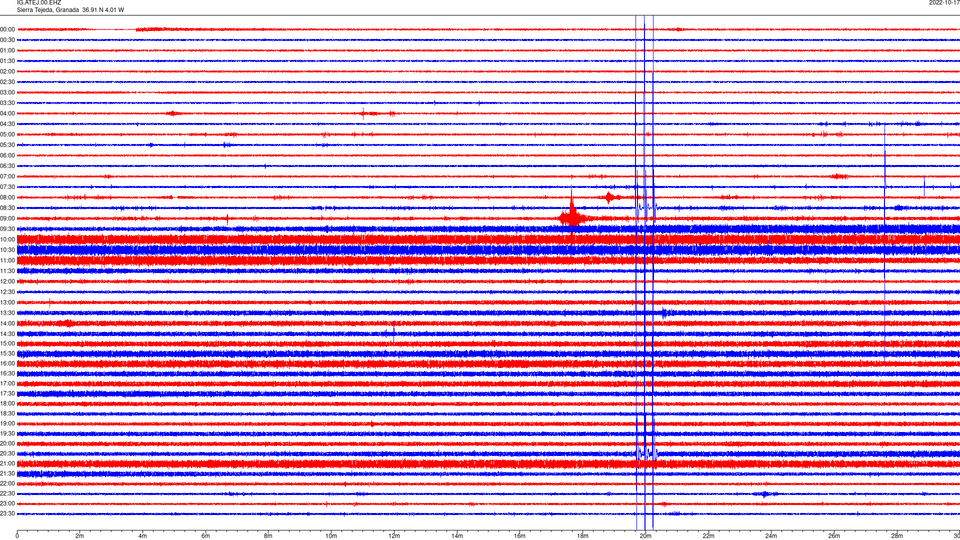Click the station code IG.ATEJ.00.EHZ
Viewport: 960px width, 540px height.
point(39,3)
